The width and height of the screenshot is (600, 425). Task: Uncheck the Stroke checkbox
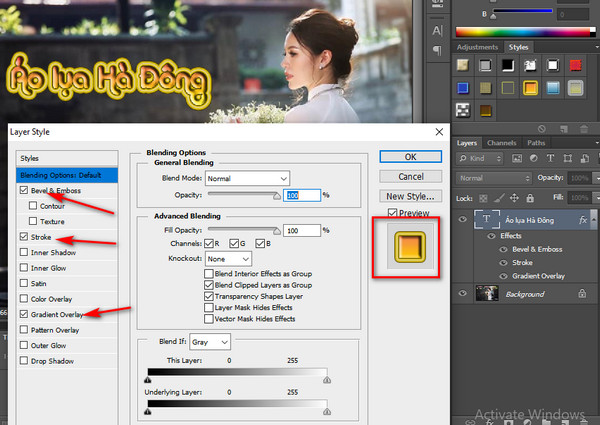24,236
